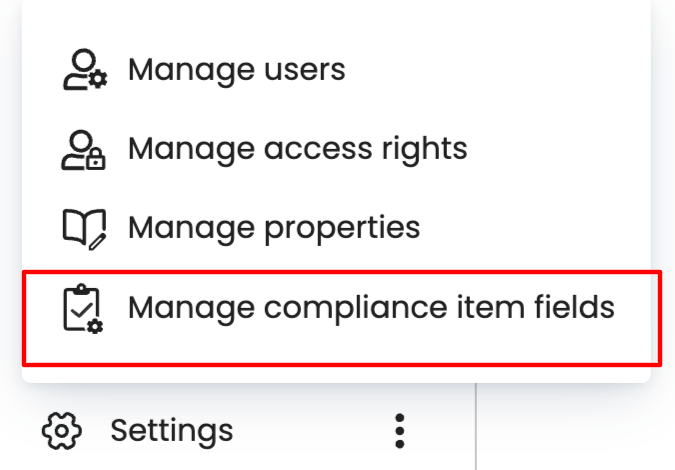Click the gear badge on the users icon
The width and height of the screenshot is (675, 470).
tap(97, 81)
